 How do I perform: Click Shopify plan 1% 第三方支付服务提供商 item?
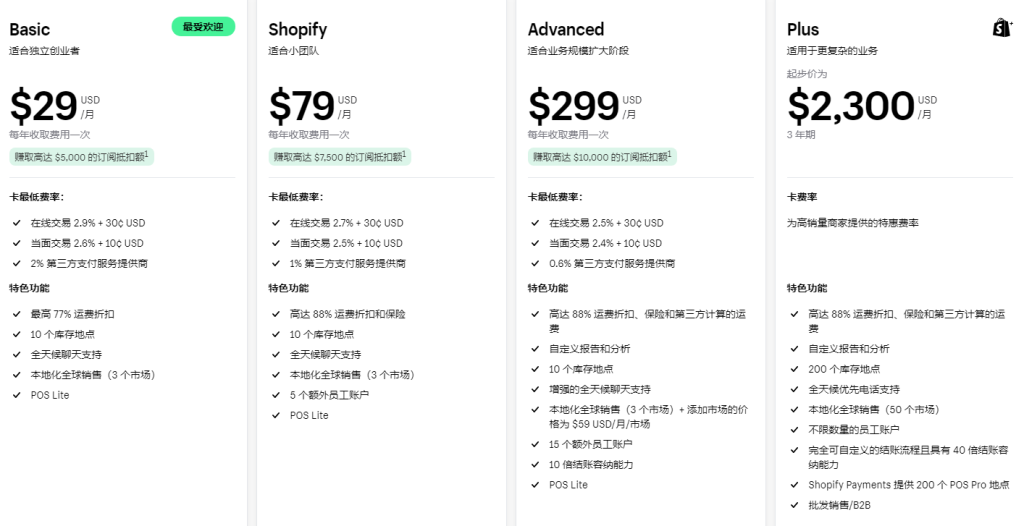point(347,263)
